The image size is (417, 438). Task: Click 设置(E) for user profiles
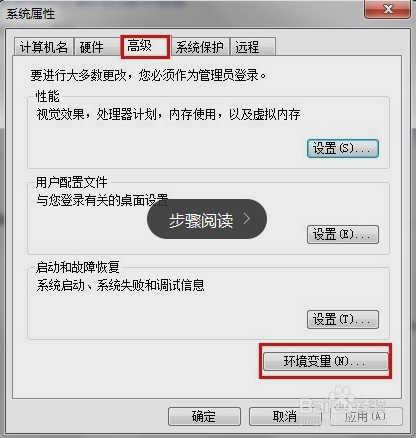(x=343, y=234)
